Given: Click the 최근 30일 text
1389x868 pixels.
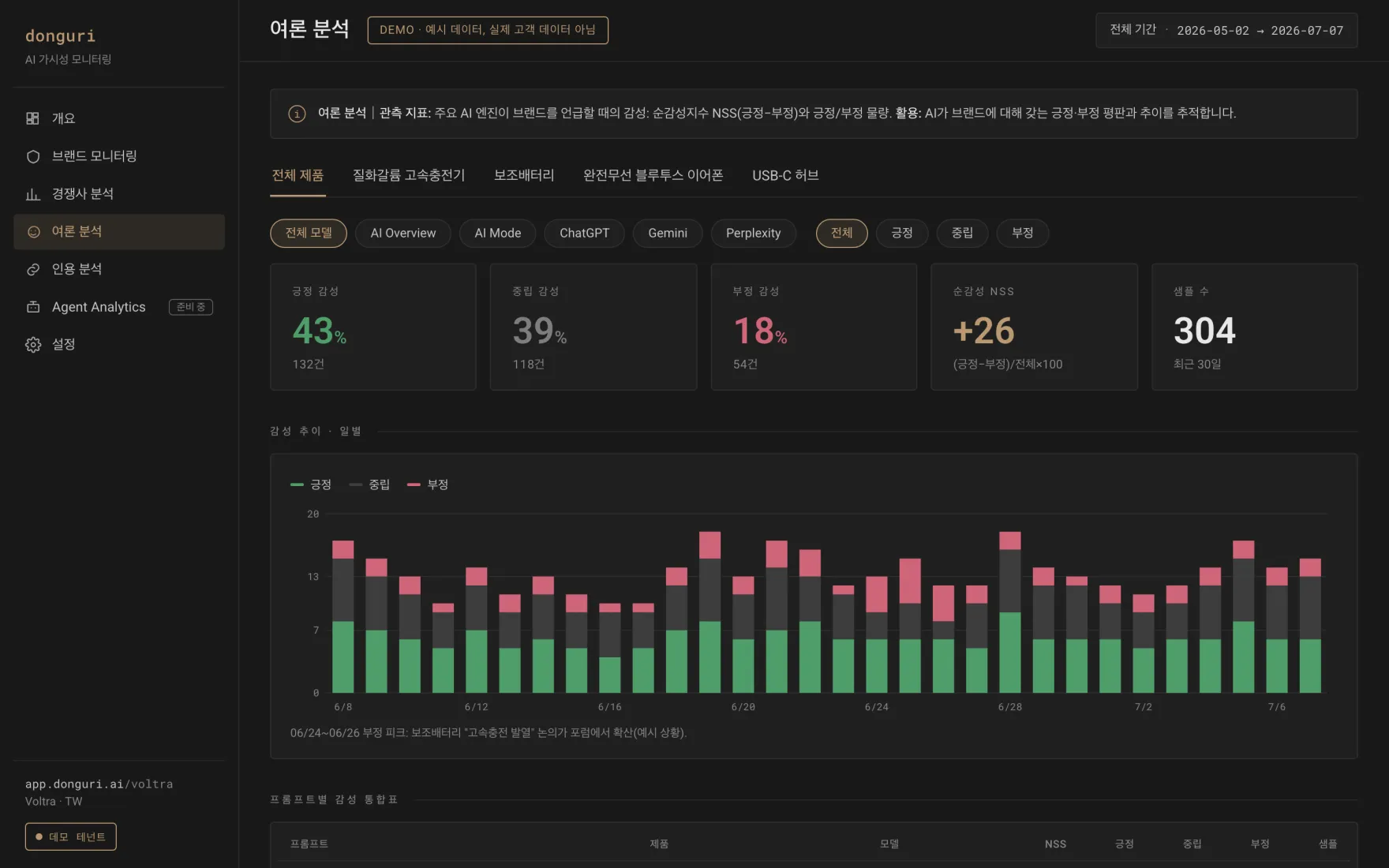Looking at the screenshot, I should point(1197,365).
